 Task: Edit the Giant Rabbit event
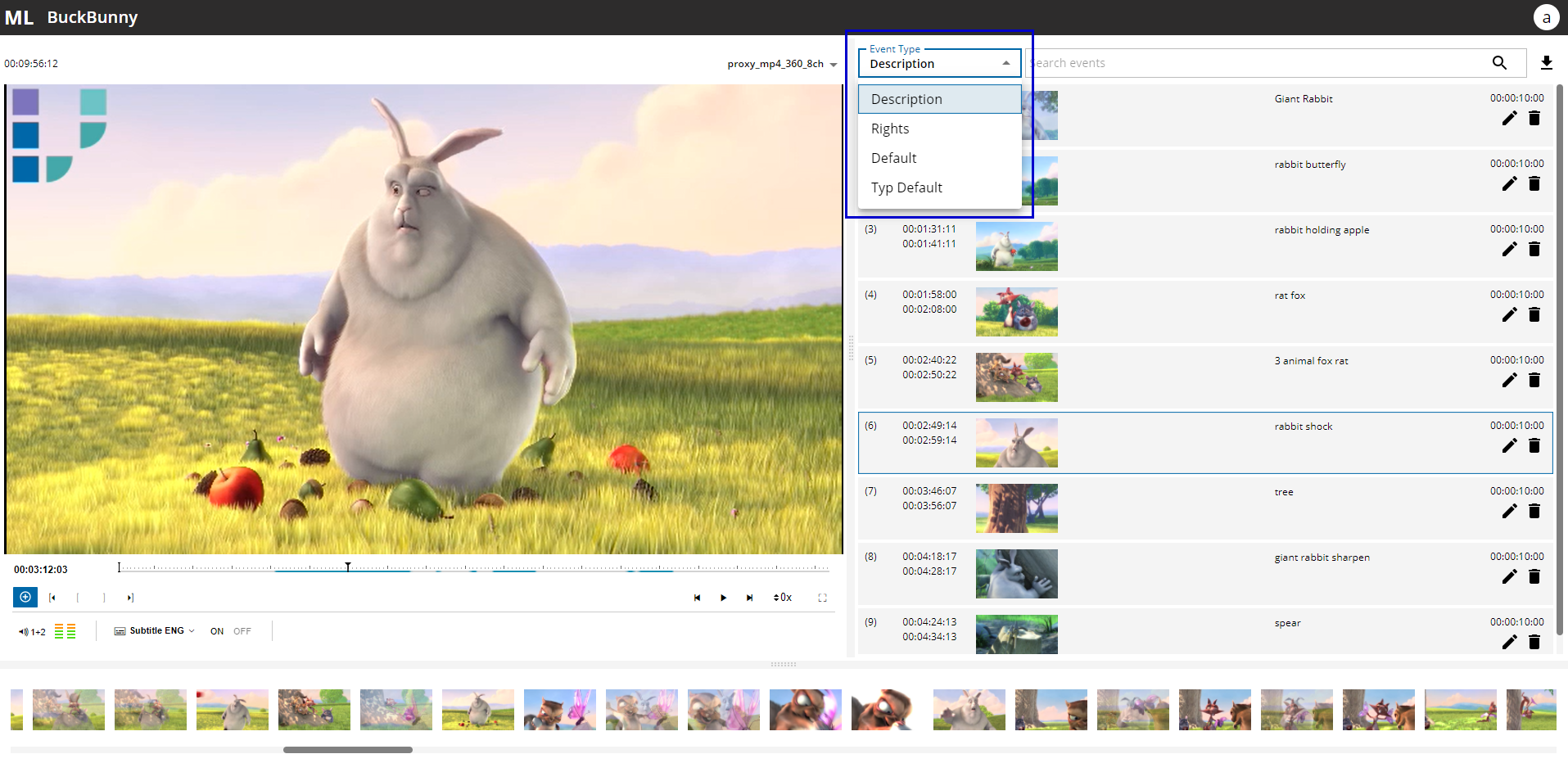point(1509,118)
